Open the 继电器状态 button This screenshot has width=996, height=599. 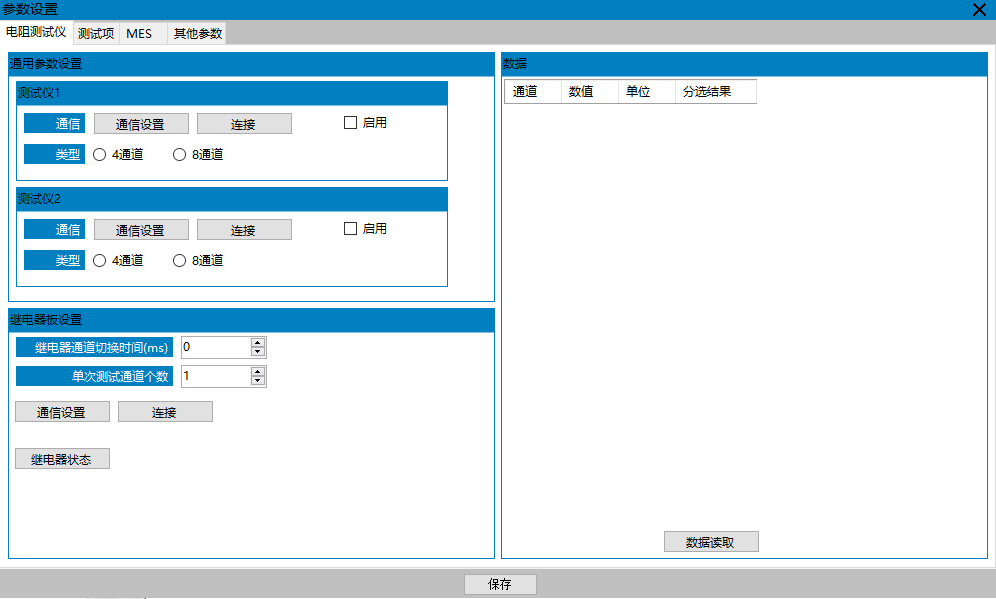(x=62, y=459)
